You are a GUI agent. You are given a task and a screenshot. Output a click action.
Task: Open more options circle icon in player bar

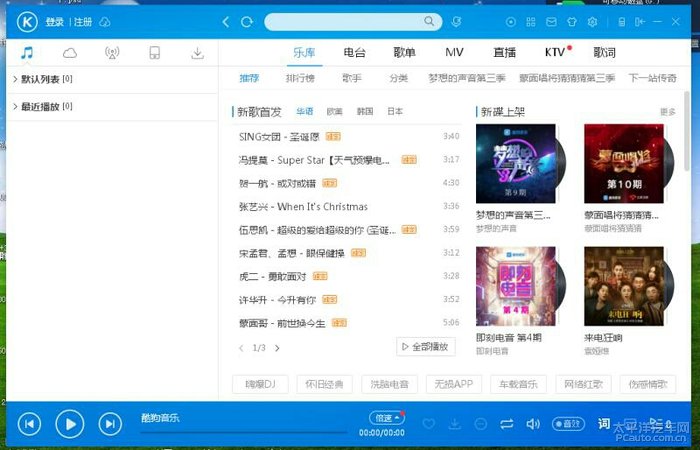click(480, 424)
